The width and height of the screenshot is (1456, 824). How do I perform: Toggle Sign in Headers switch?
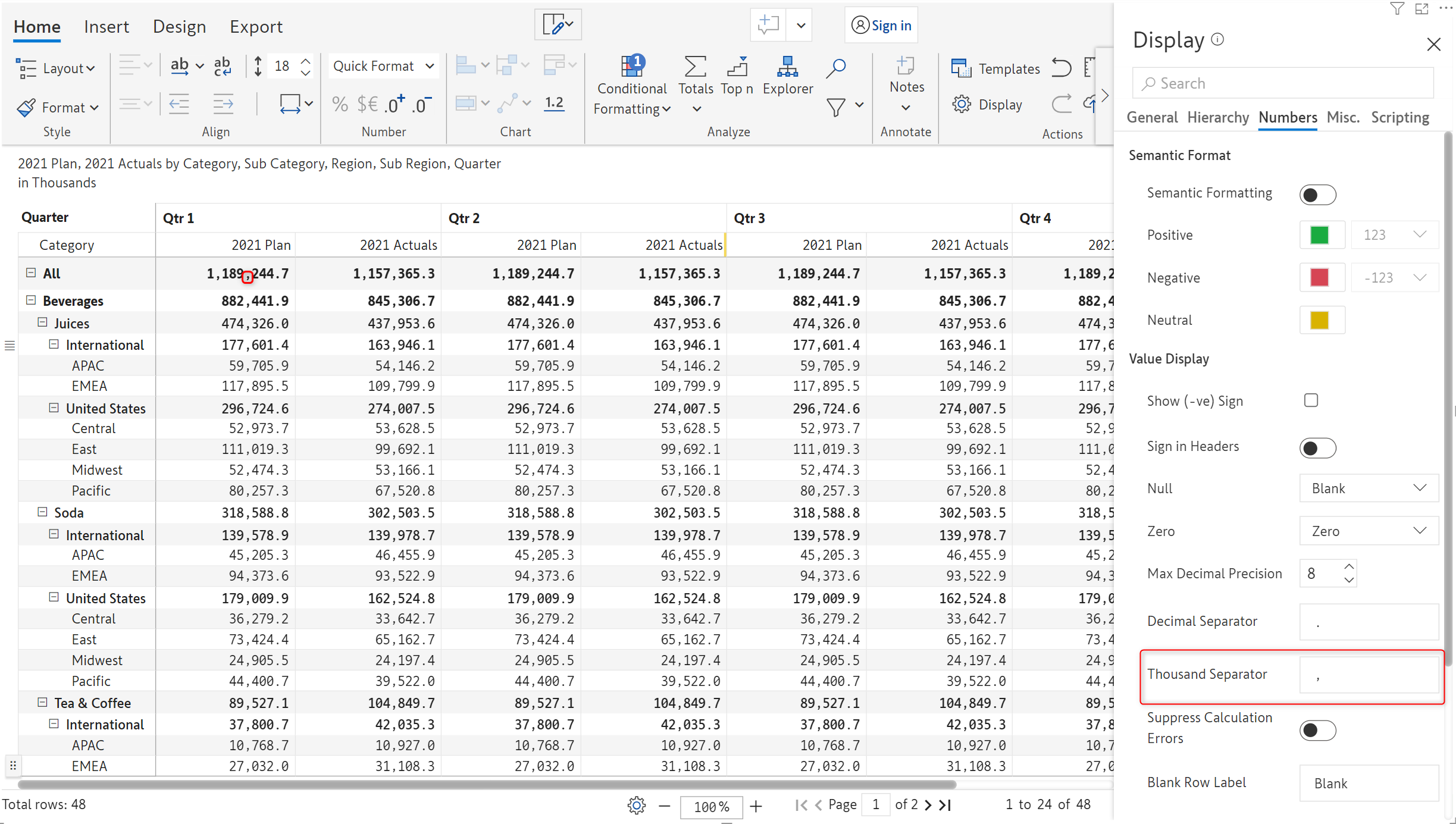(1317, 448)
